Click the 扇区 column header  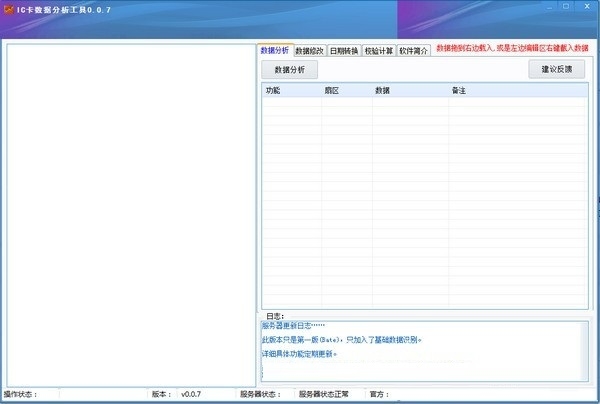tap(347, 90)
